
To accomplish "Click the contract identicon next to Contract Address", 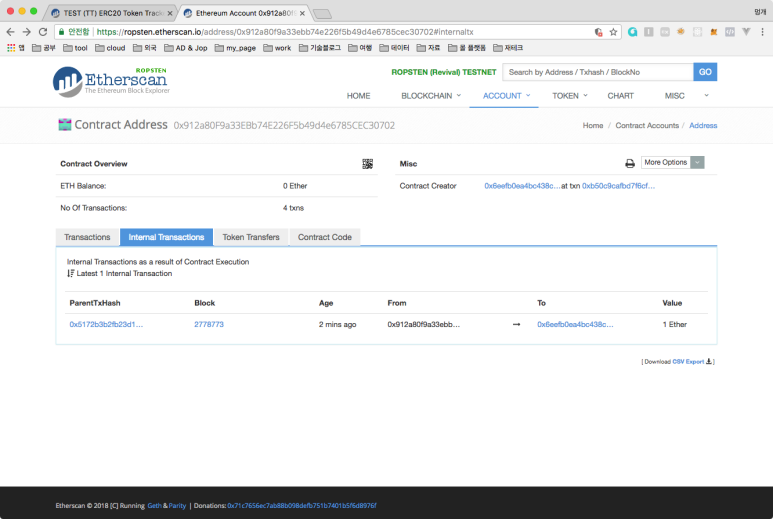I will pyautogui.click(x=65, y=125).
